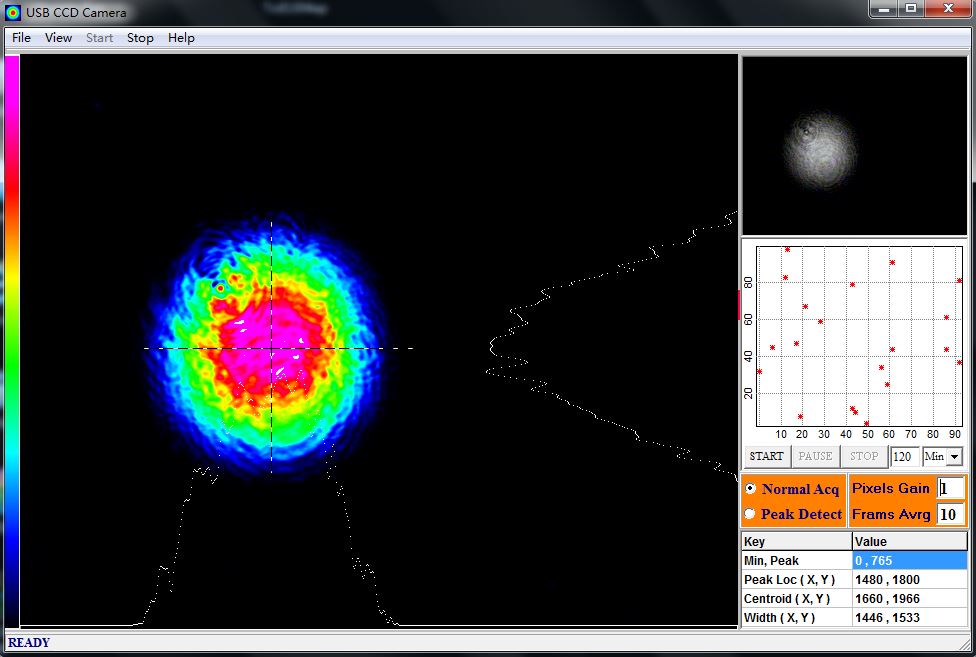The image size is (976, 657).
Task: Select the Normal Acq radio button
Action: click(x=751, y=488)
